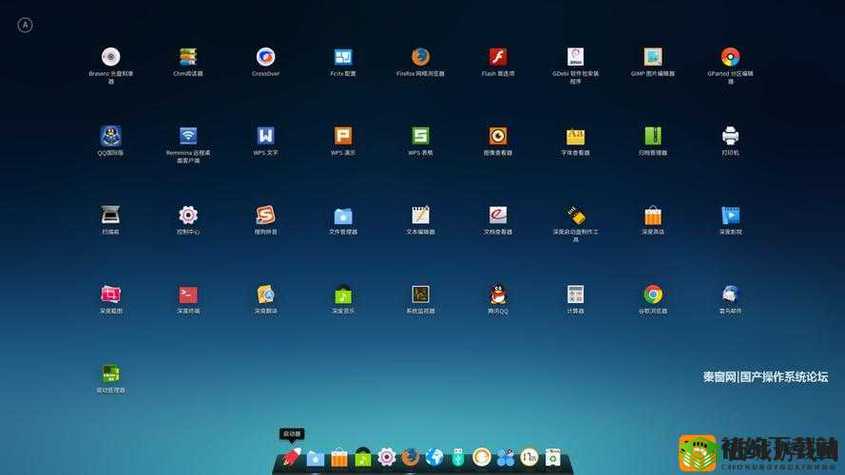Image resolution: width=845 pixels, height=475 pixels.
Task: Open Control Center gear in grid
Action: [x=188, y=215]
